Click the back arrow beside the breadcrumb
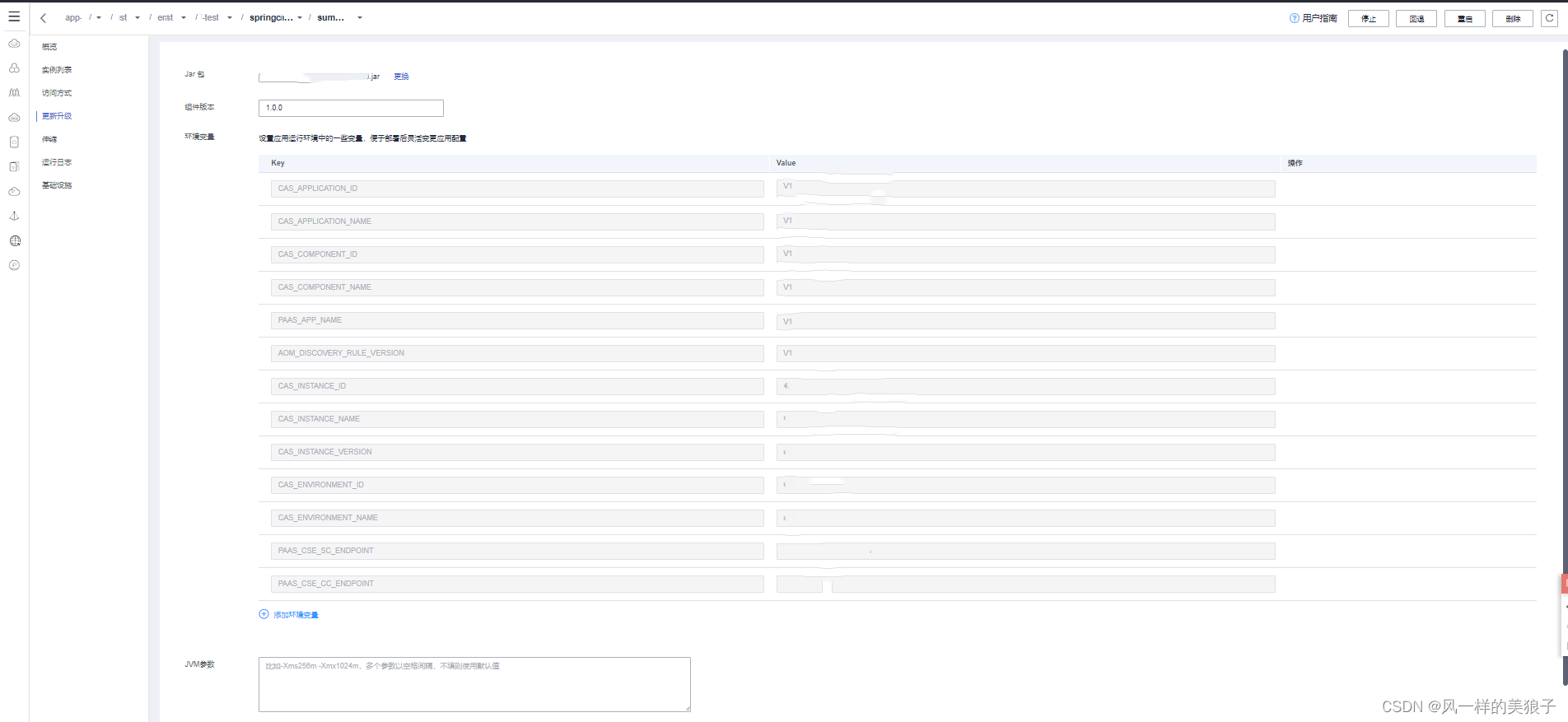Image resolution: width=1568 pixels, height=722 pixels. [44, 18]
